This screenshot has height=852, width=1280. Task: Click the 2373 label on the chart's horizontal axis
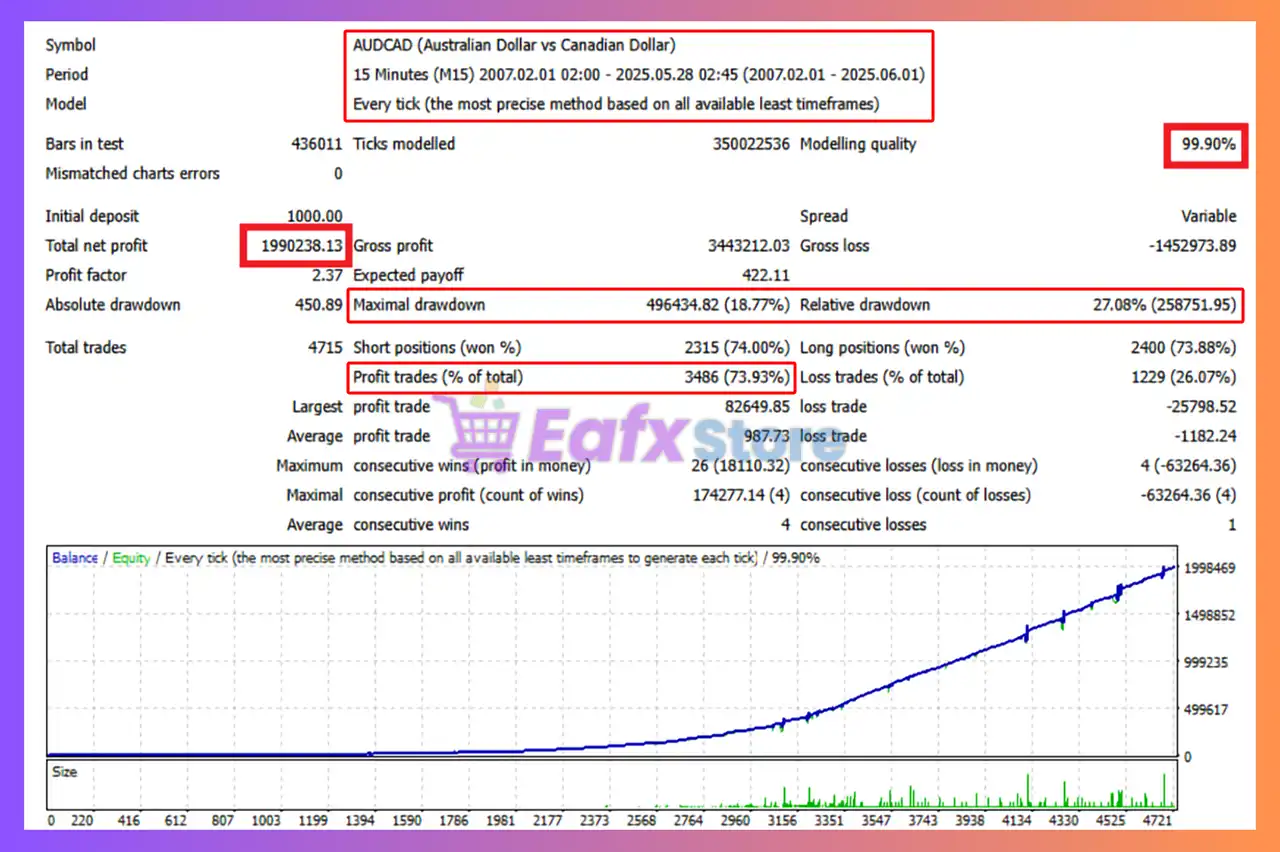click(x=594, y=821)
